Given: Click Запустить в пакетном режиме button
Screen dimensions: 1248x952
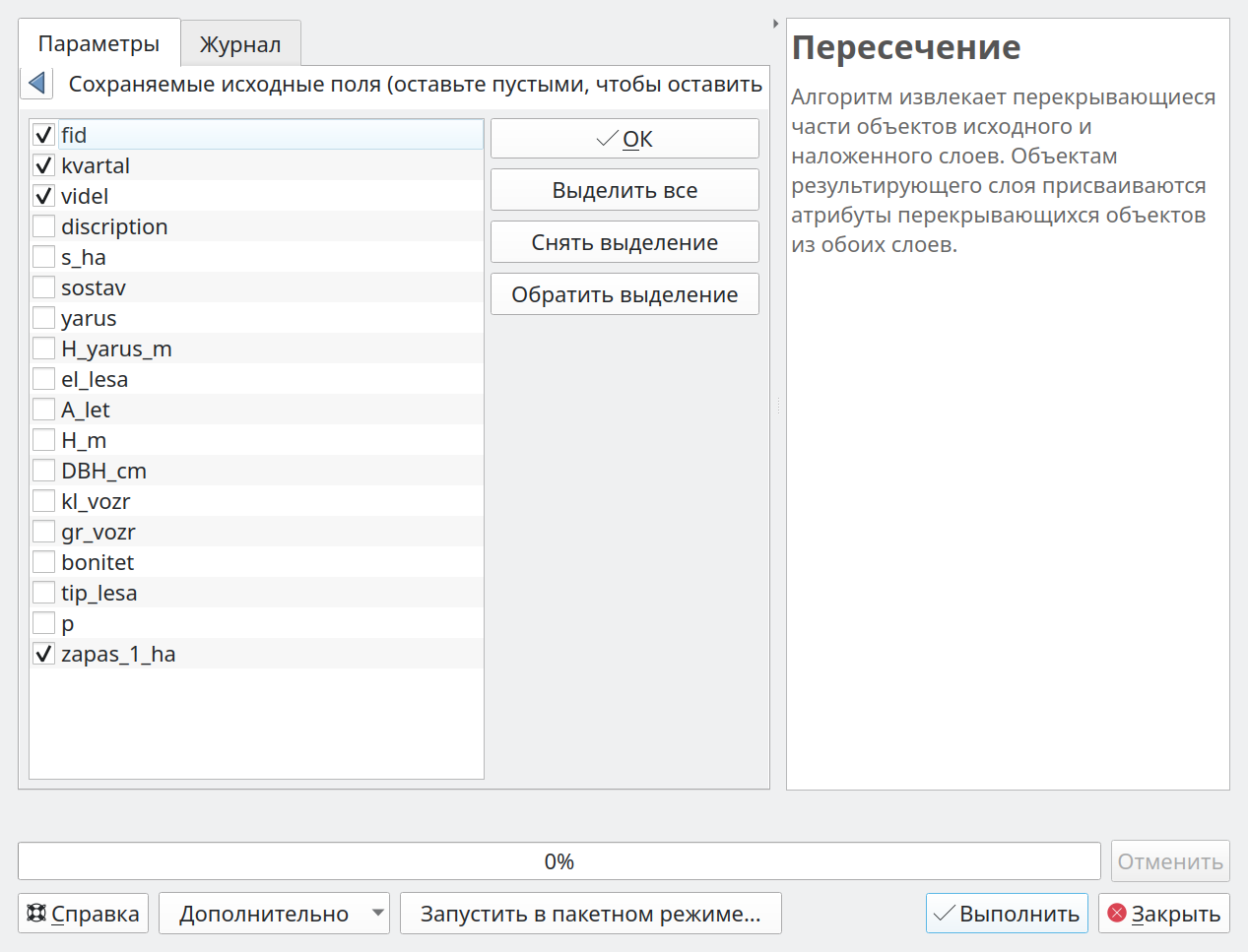Looking at the screenshot, I should click(x=591, y=914).
